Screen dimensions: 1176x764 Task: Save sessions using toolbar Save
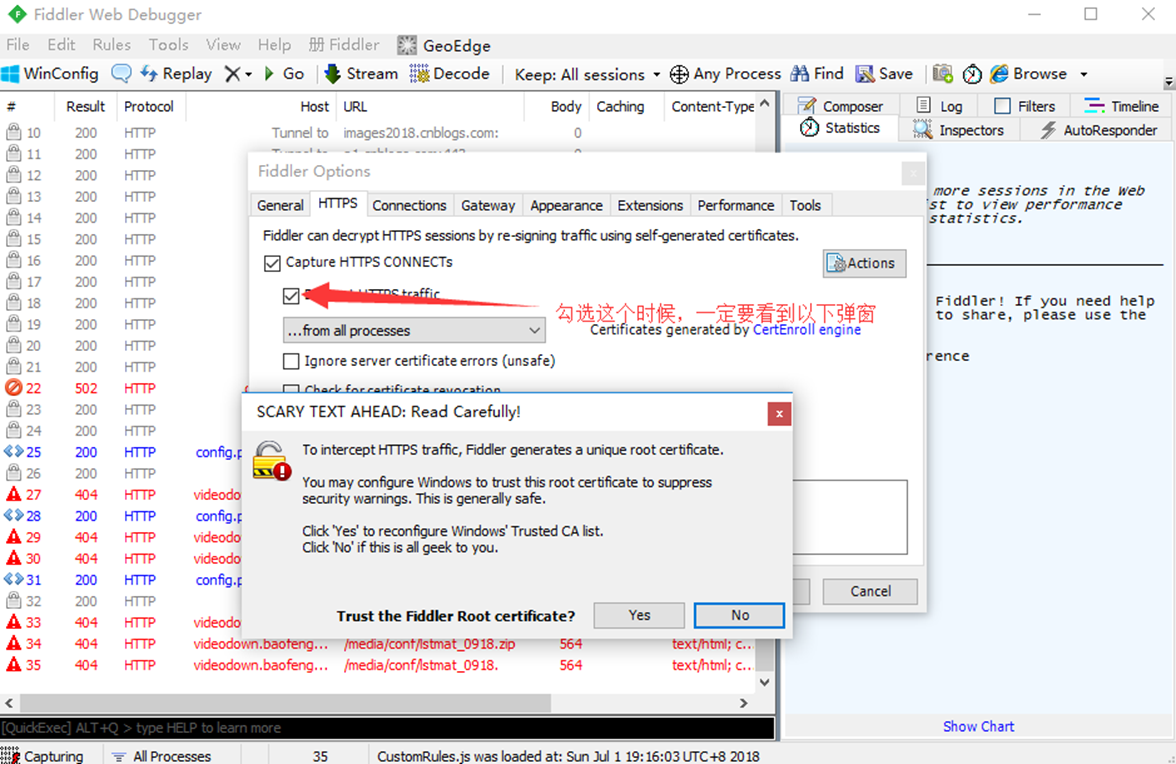884,73
